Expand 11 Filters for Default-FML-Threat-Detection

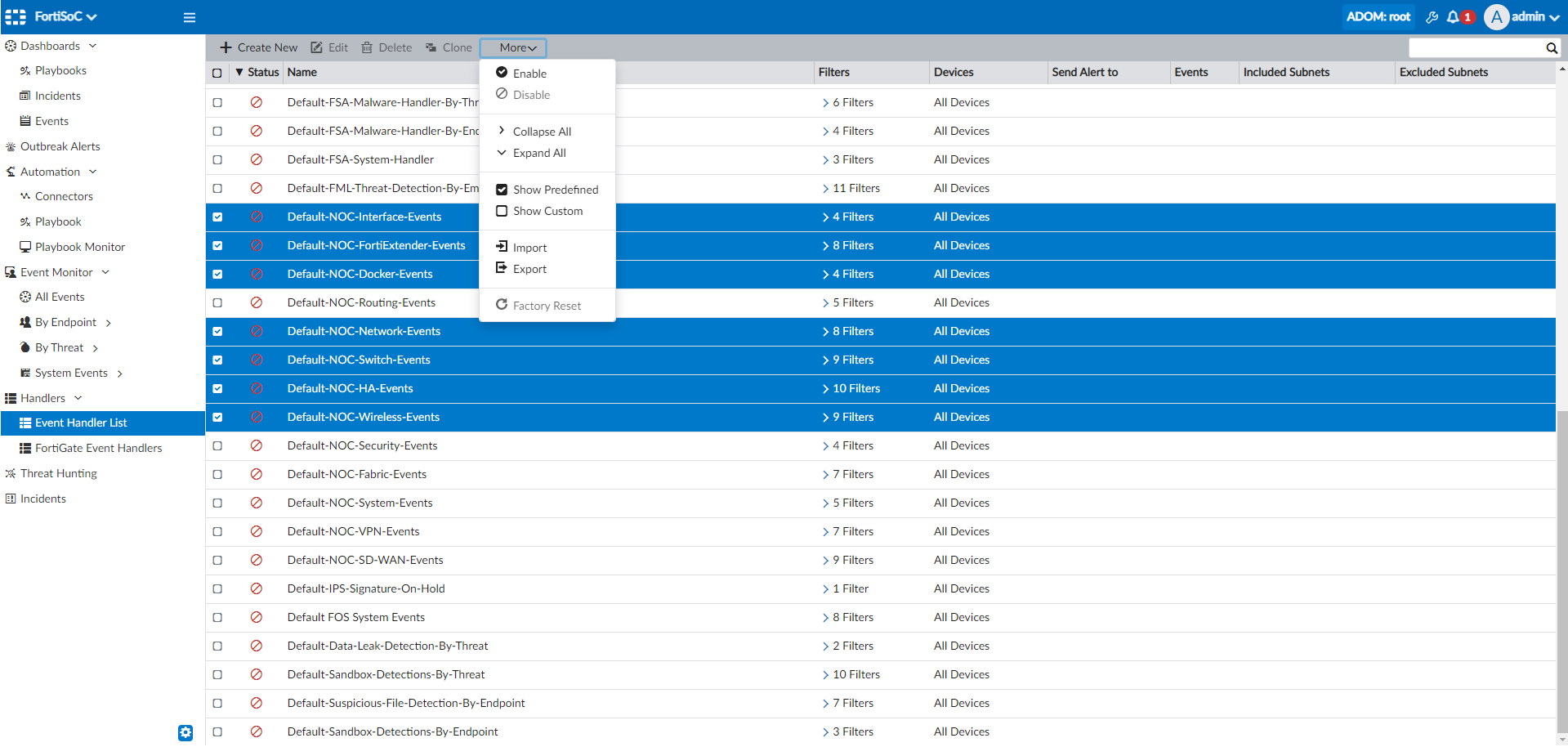click(826, 189)
